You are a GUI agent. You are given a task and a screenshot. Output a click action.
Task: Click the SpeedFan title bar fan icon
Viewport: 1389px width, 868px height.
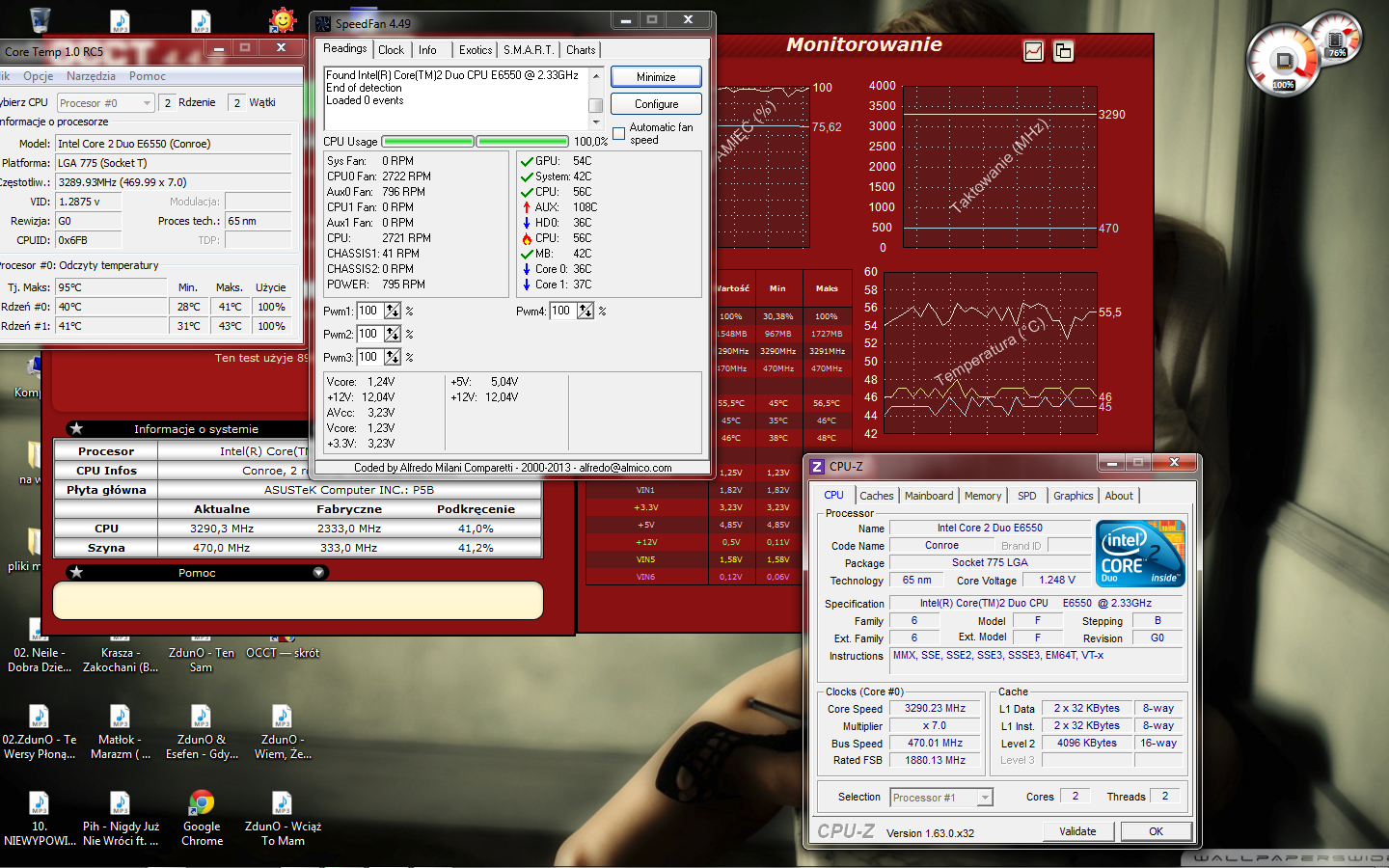pyautogui.click(x=323, y=23)
